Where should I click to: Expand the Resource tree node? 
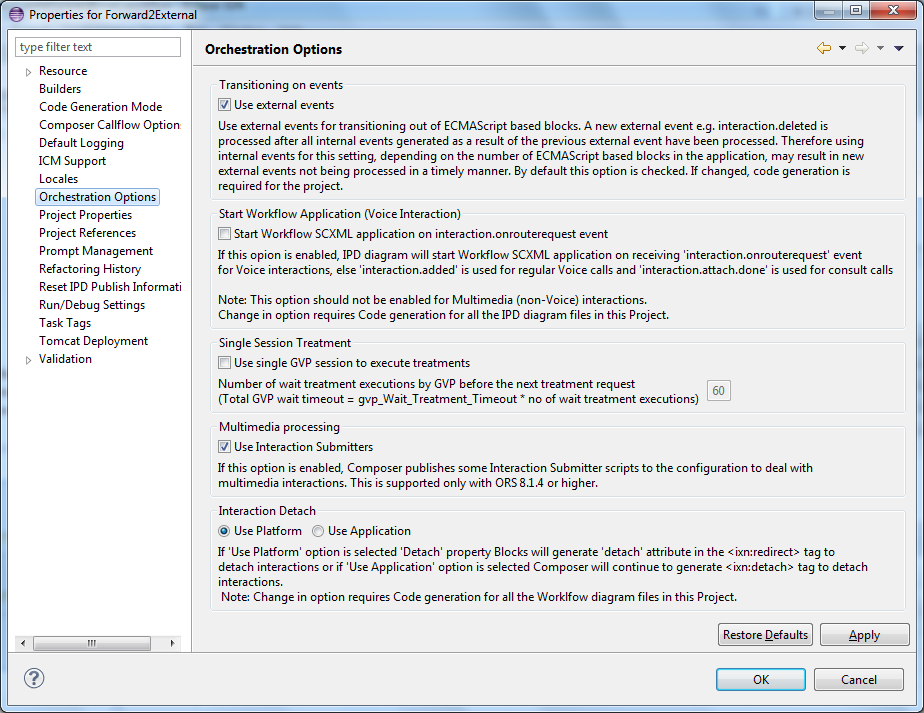pos(28,72)
